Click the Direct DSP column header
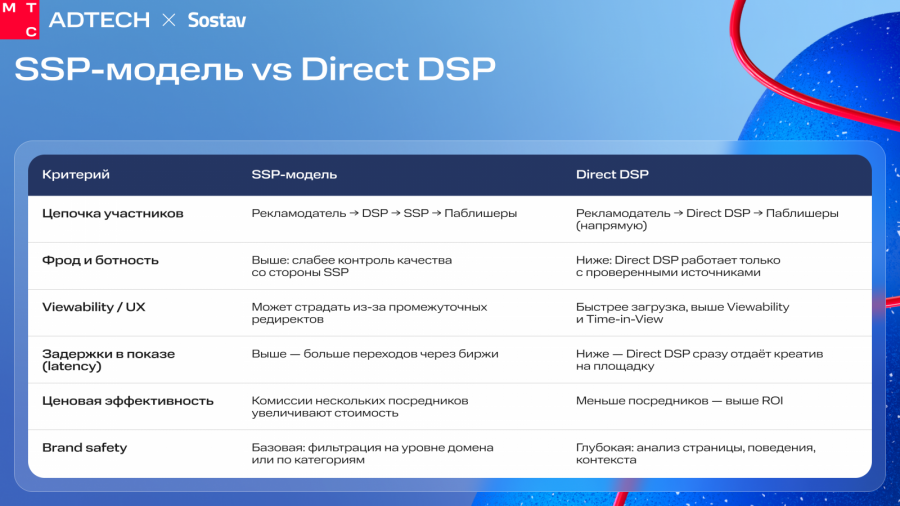Screen dimensions: 900x506 click(x=612, y=174)
